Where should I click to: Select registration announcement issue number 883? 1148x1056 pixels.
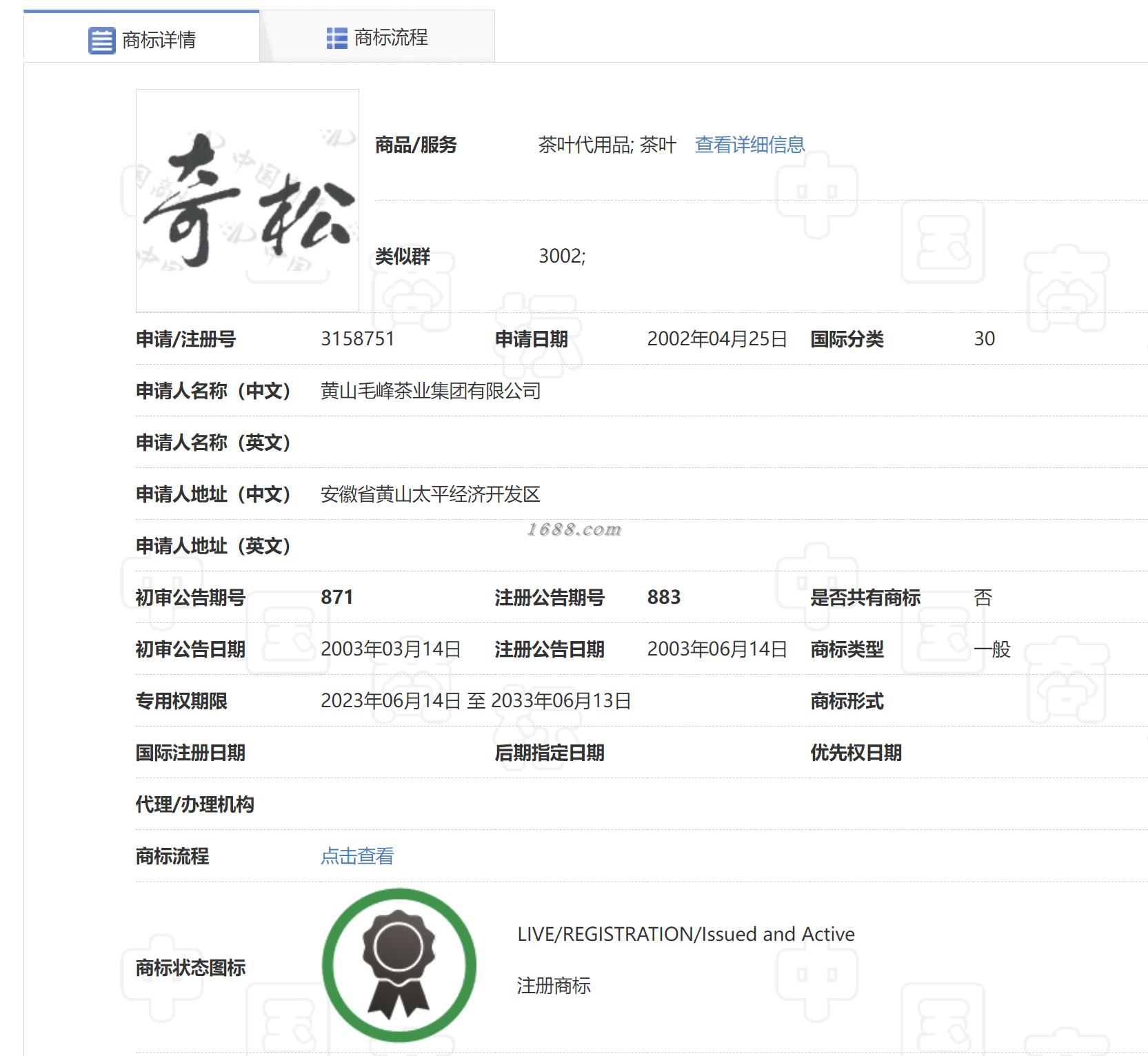click(664, 597)
